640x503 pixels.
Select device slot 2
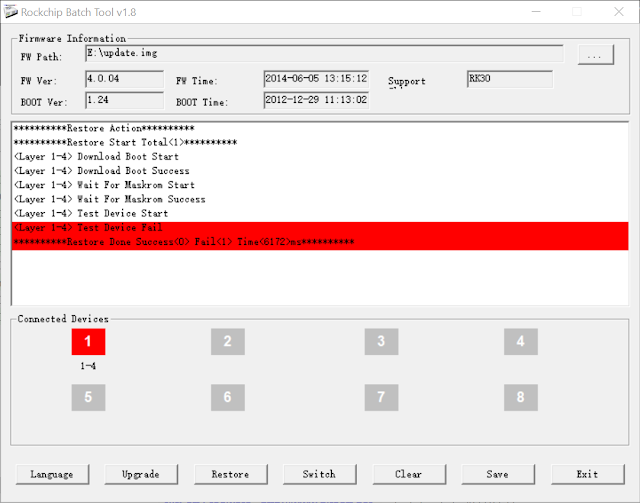[228, 342]
